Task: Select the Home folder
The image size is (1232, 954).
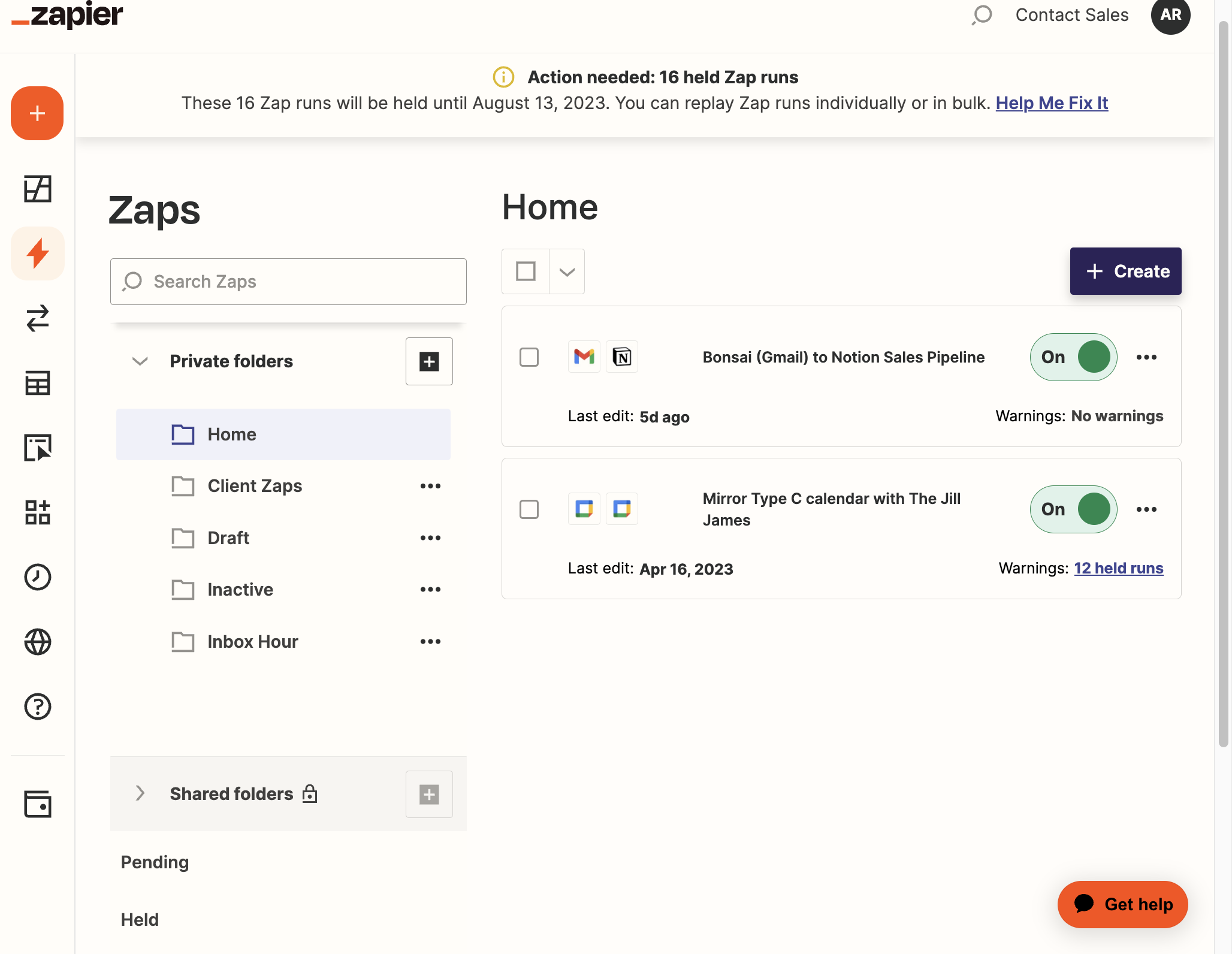Action: pyautogui.click(x=283, y=434)
